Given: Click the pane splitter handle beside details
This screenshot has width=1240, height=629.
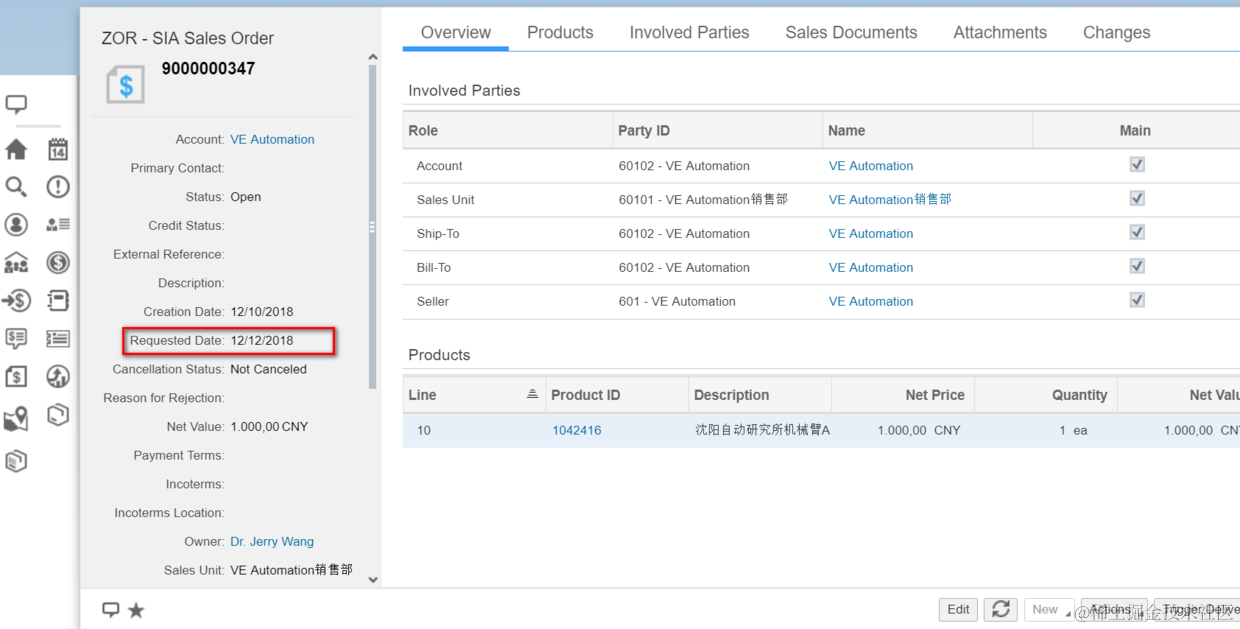Looking at the screenshot, I should [x=373, y=227].
